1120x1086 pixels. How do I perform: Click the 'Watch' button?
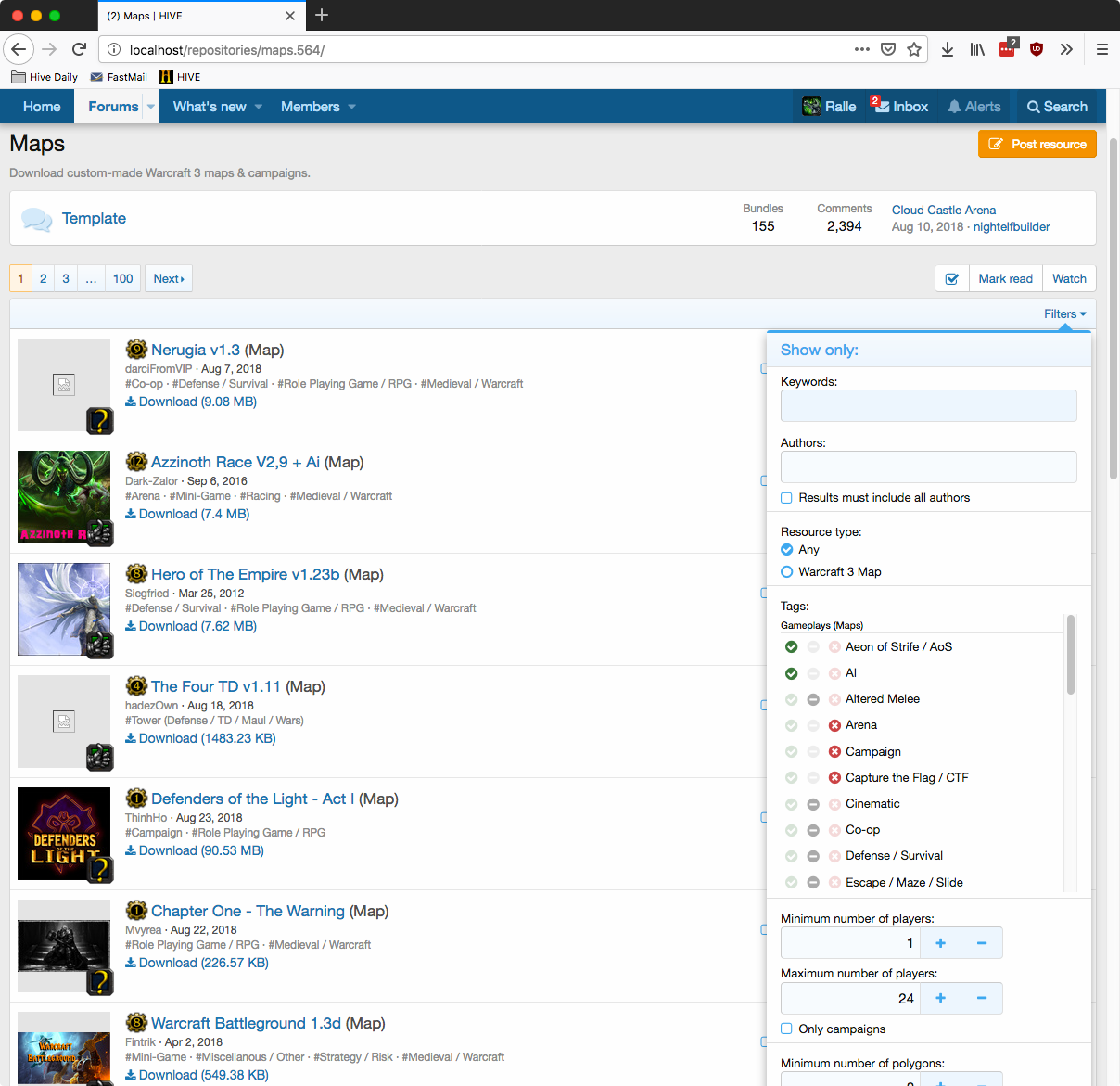click(1069, 278)
